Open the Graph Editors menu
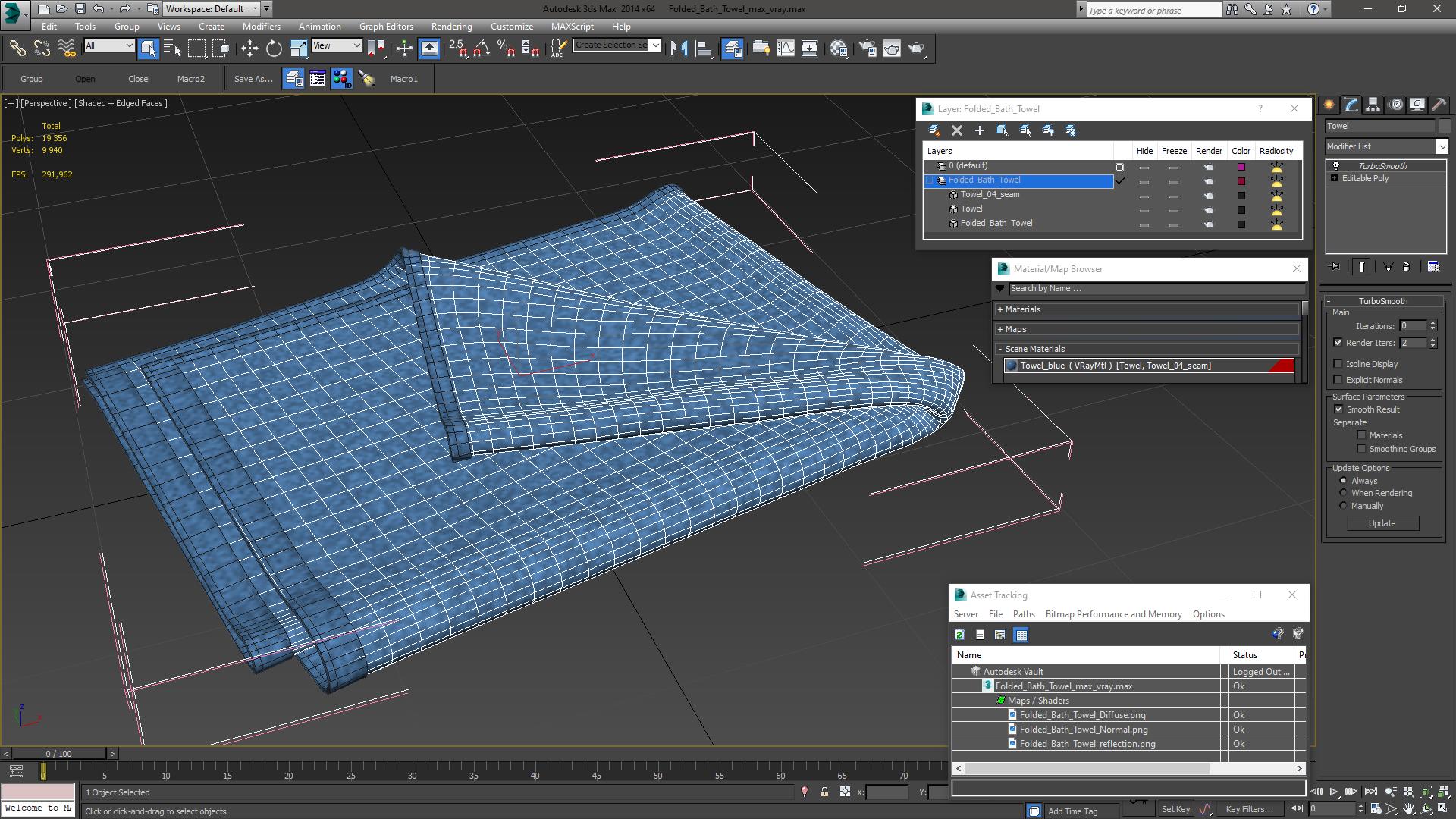 coord(386,26)
